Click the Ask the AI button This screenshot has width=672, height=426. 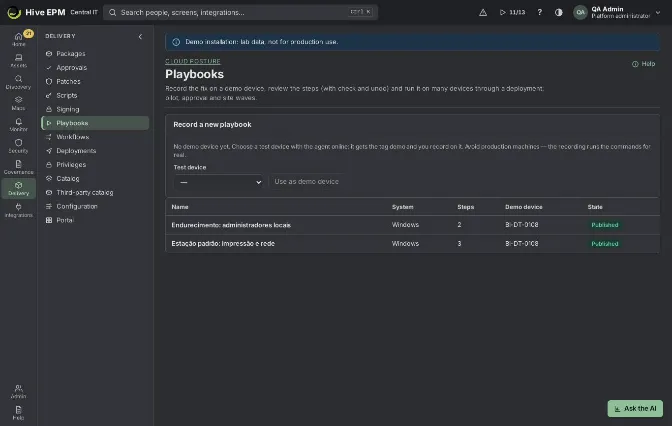pos(635,408)
